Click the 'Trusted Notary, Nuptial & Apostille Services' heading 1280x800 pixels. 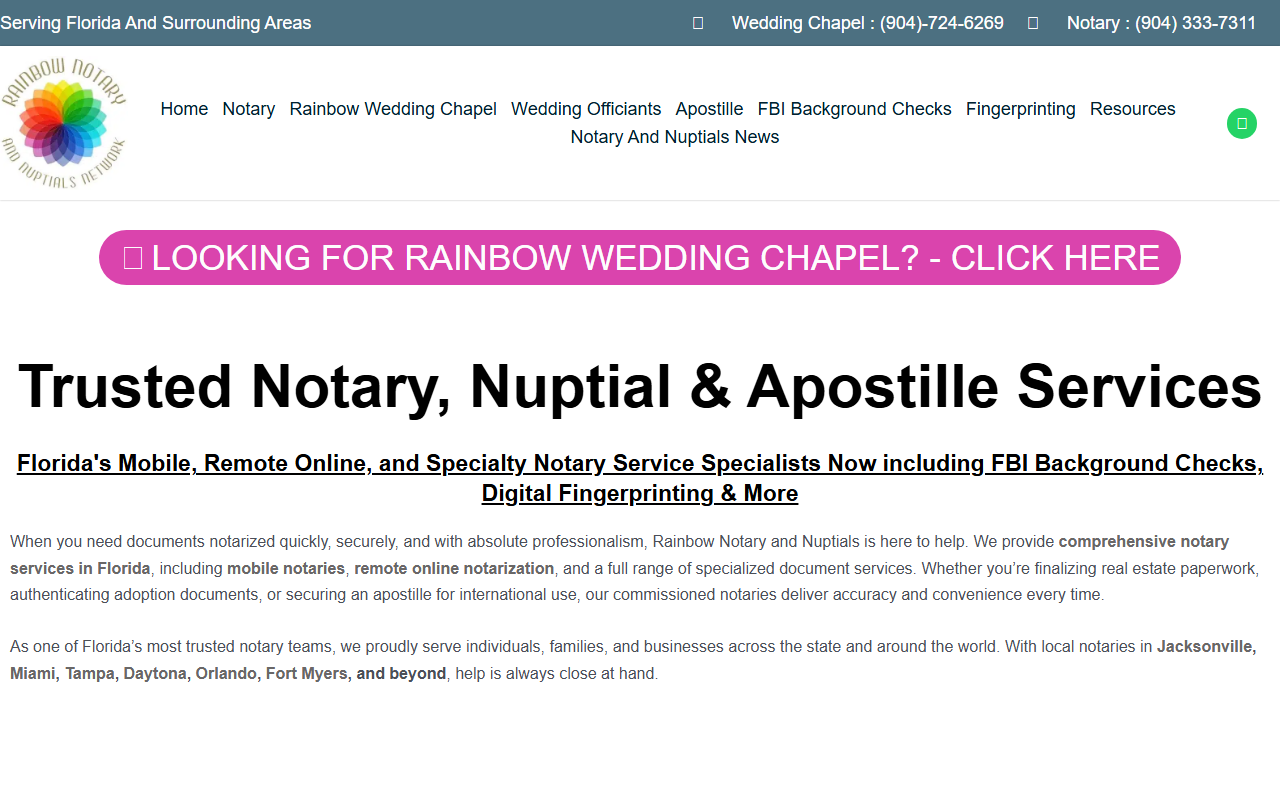point(640,386)
